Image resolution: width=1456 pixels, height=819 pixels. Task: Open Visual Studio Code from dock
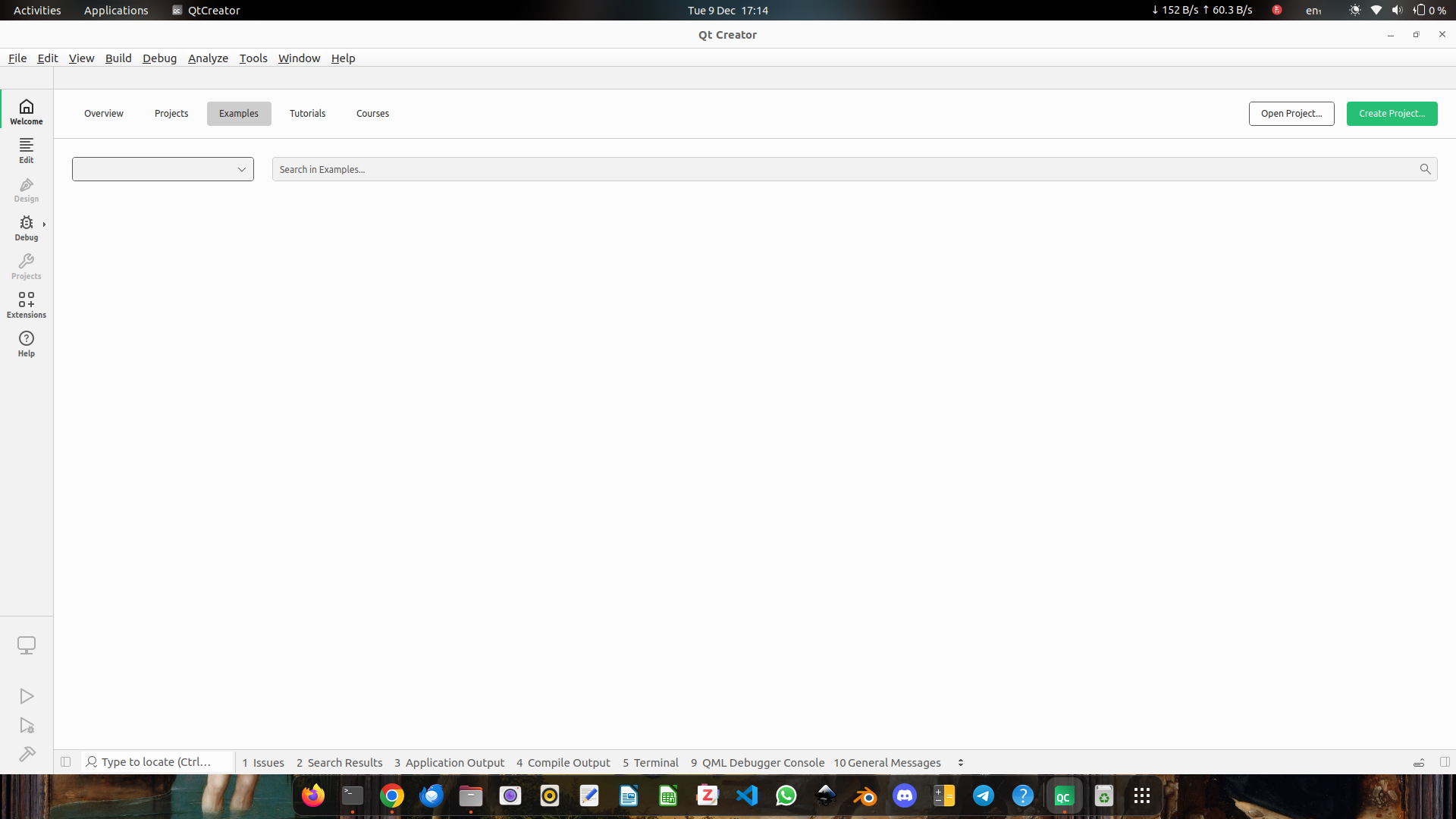[x=747, y=795]
